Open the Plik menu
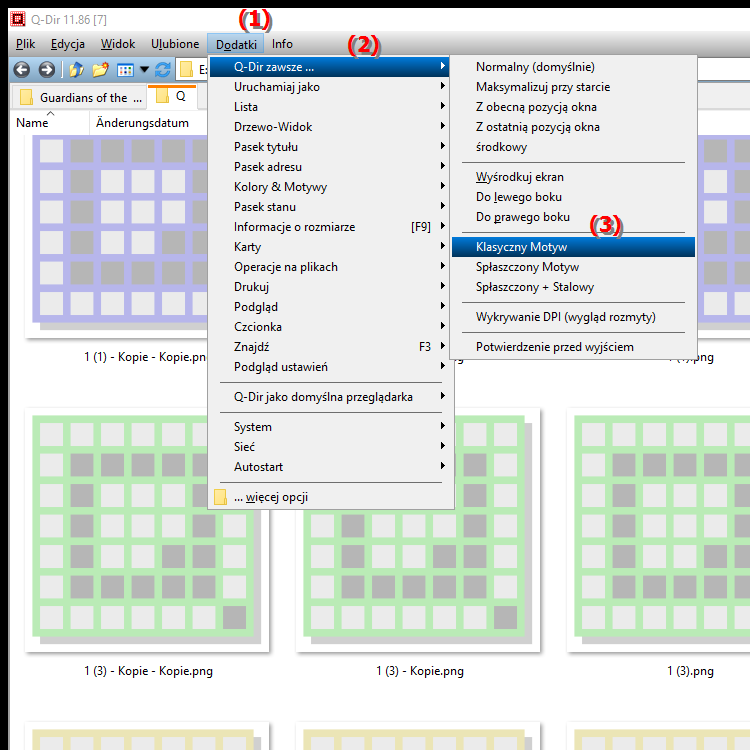The height and width of the screenshot is (750, 750). tap(25, 44)
